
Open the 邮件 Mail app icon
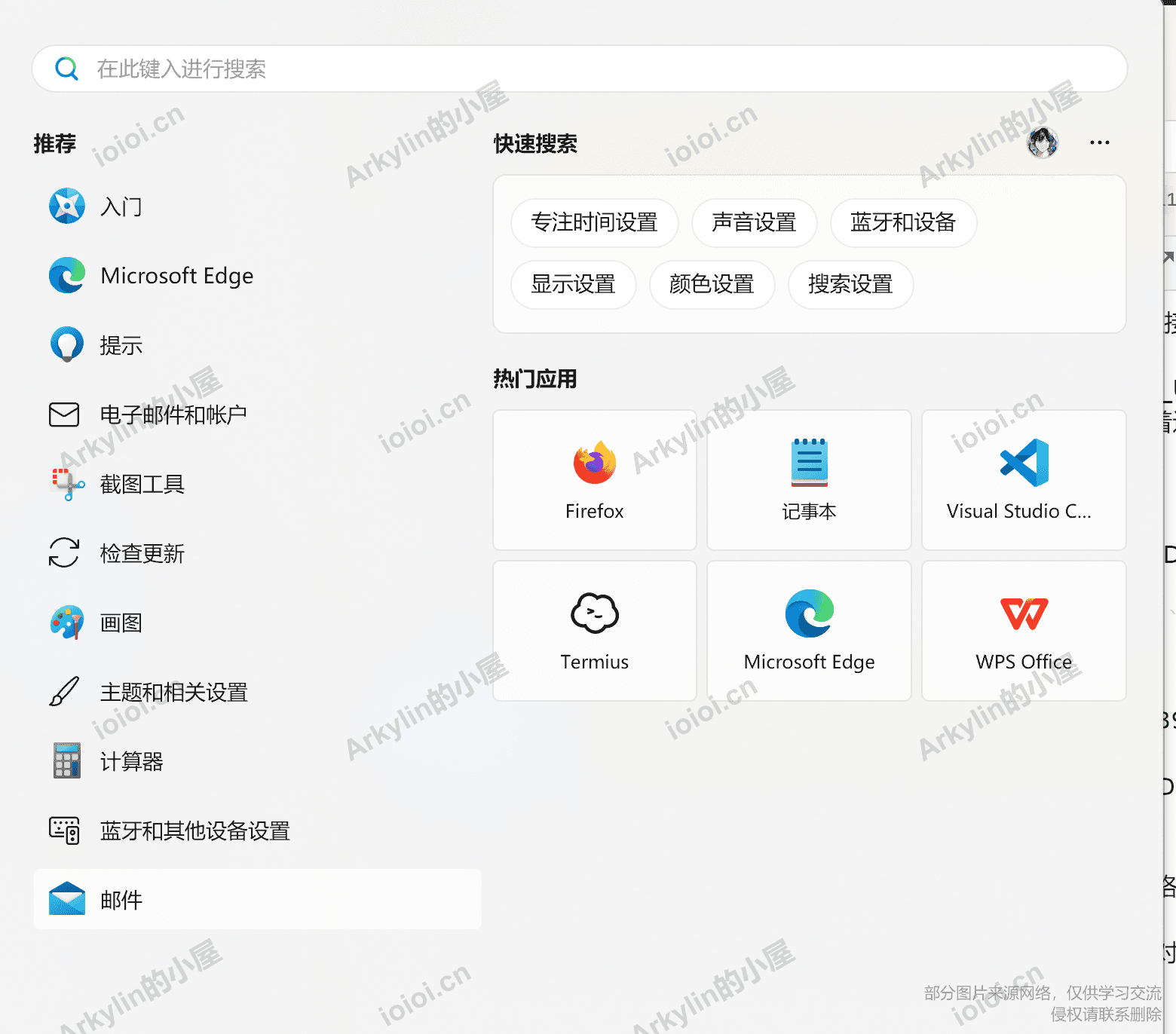(67, 899)
